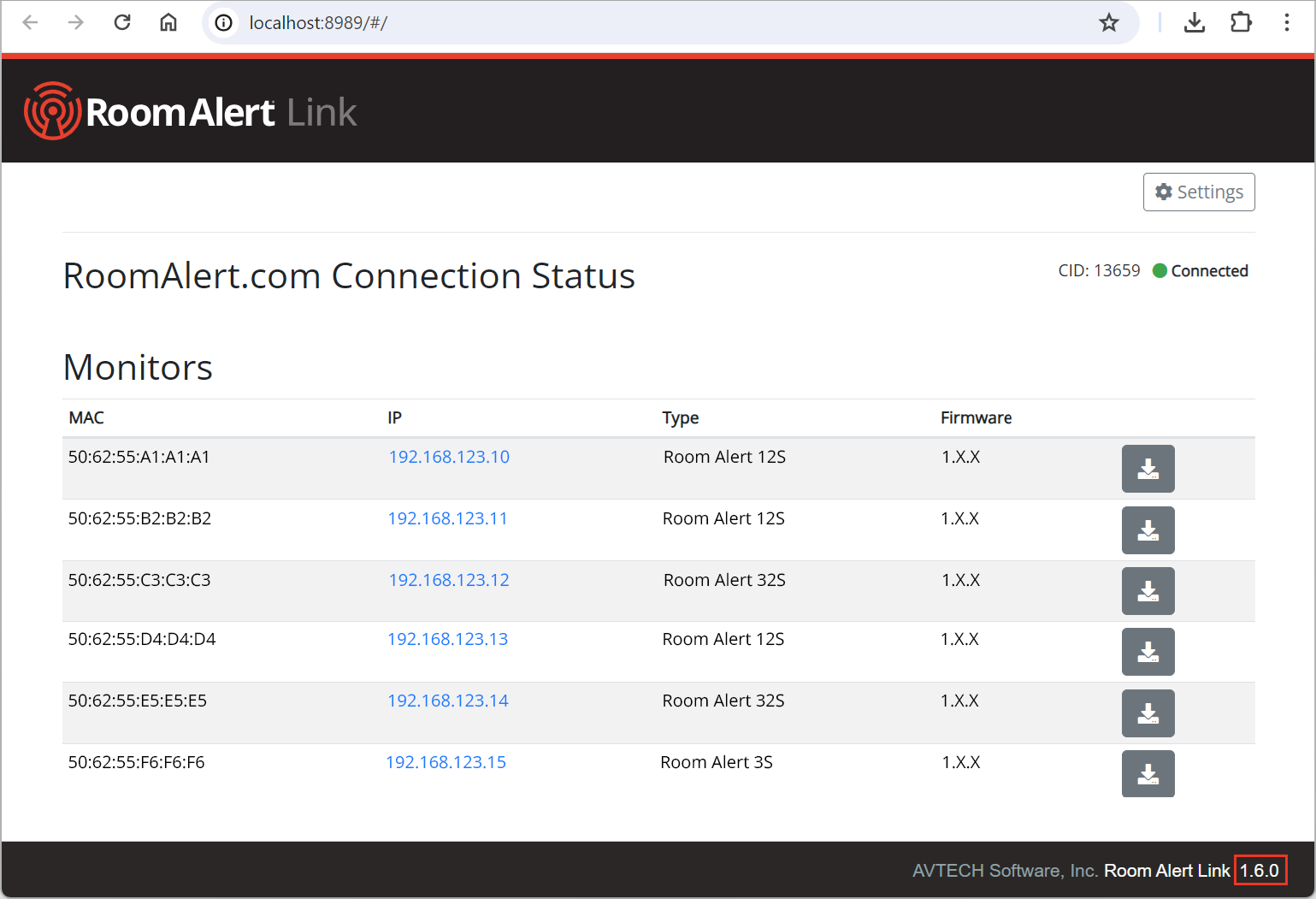Open browser downloads icon in toolbar
The image size is (1316, 899).
[x=1194, y=23]
